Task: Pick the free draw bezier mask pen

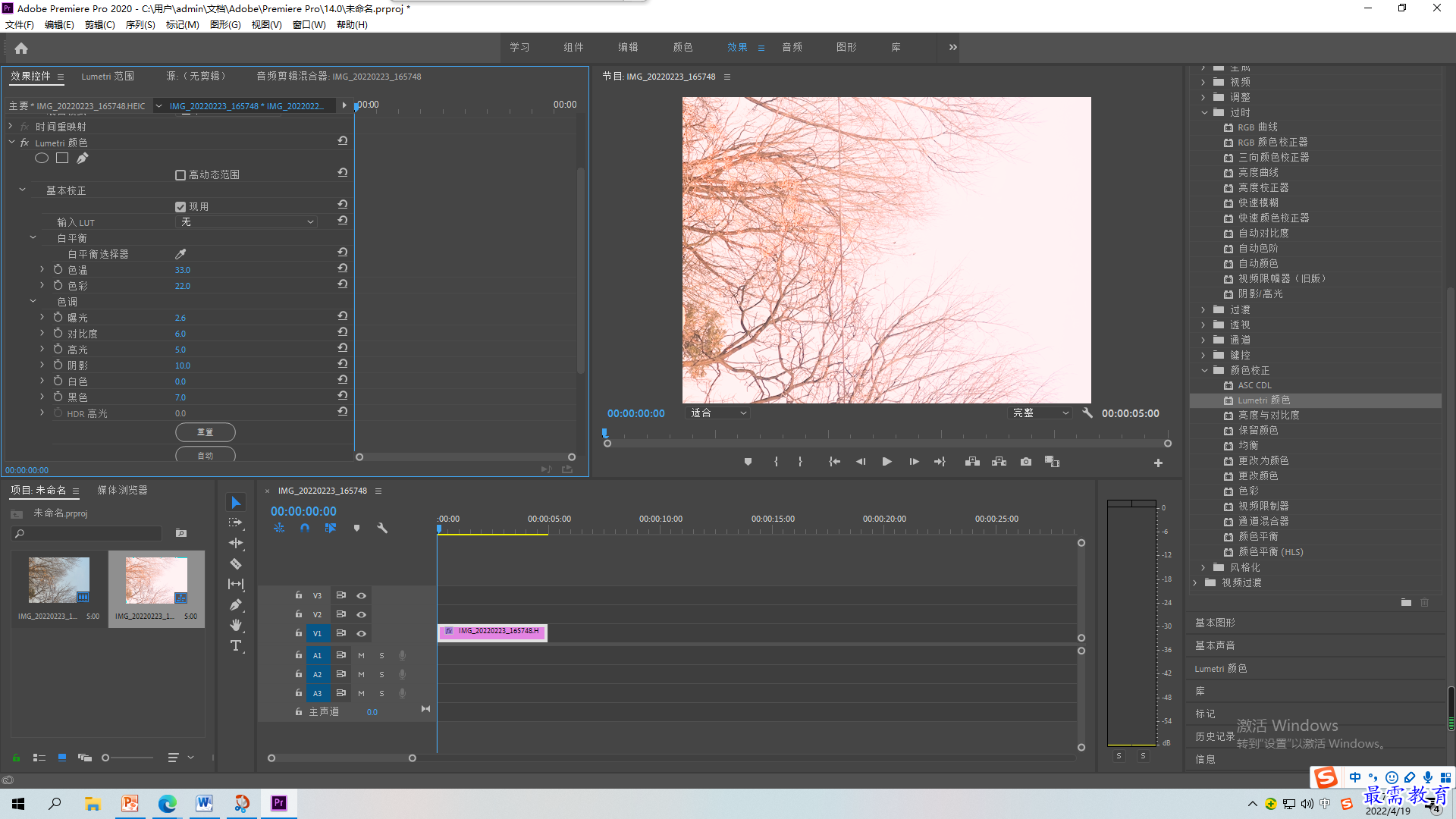Action: 82,158
